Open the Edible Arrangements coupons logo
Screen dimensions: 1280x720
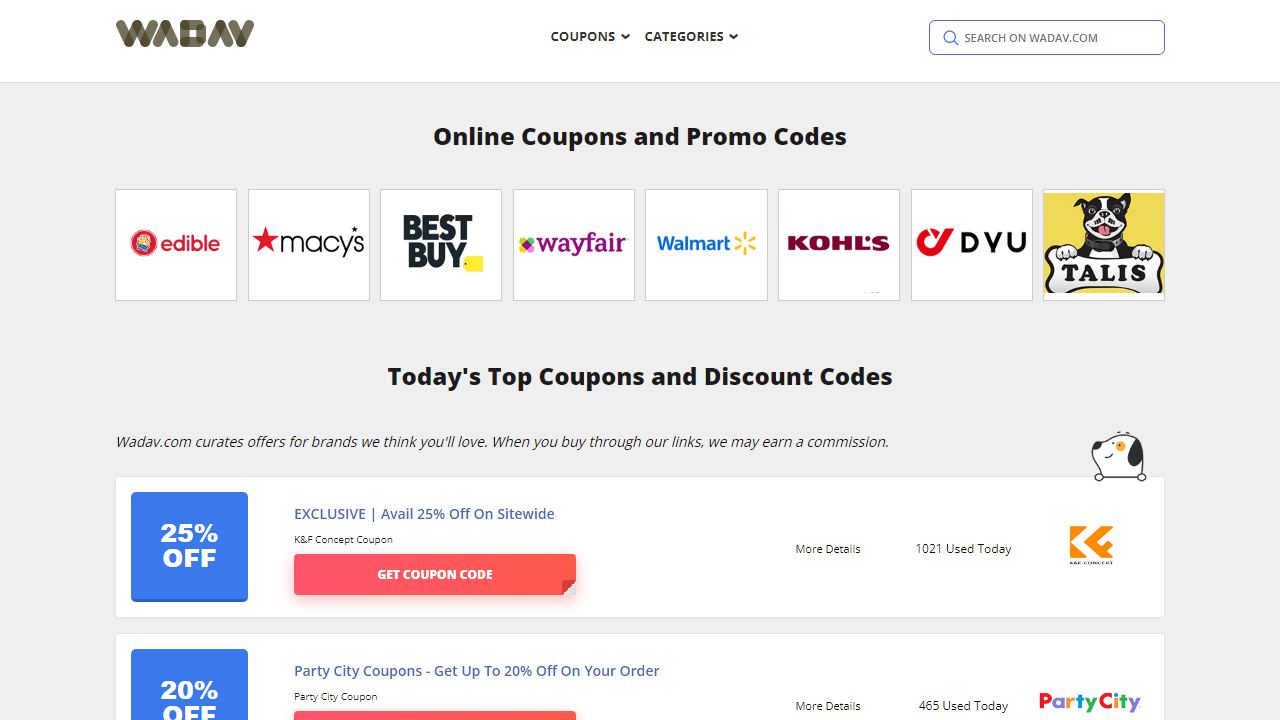(x=175, y=244)
